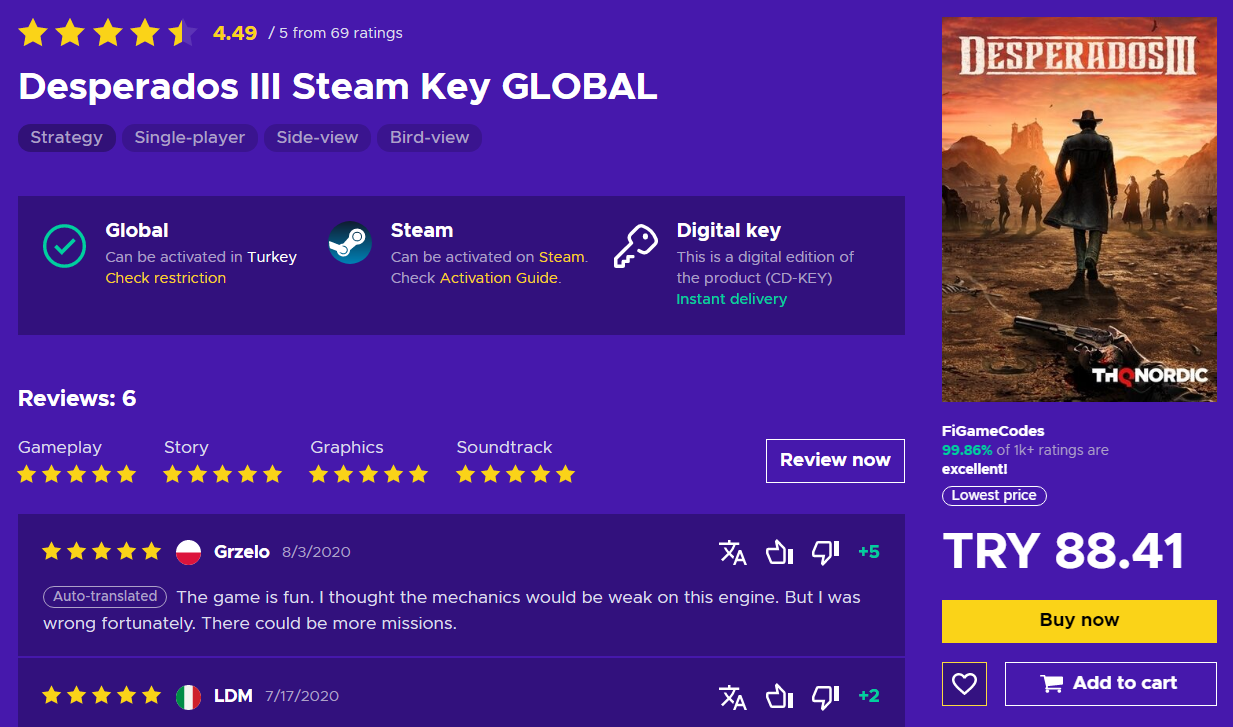Click Poland flag next to Grzelo
This screenshot has height=727, width=1233.
click(x=189, y=552)
